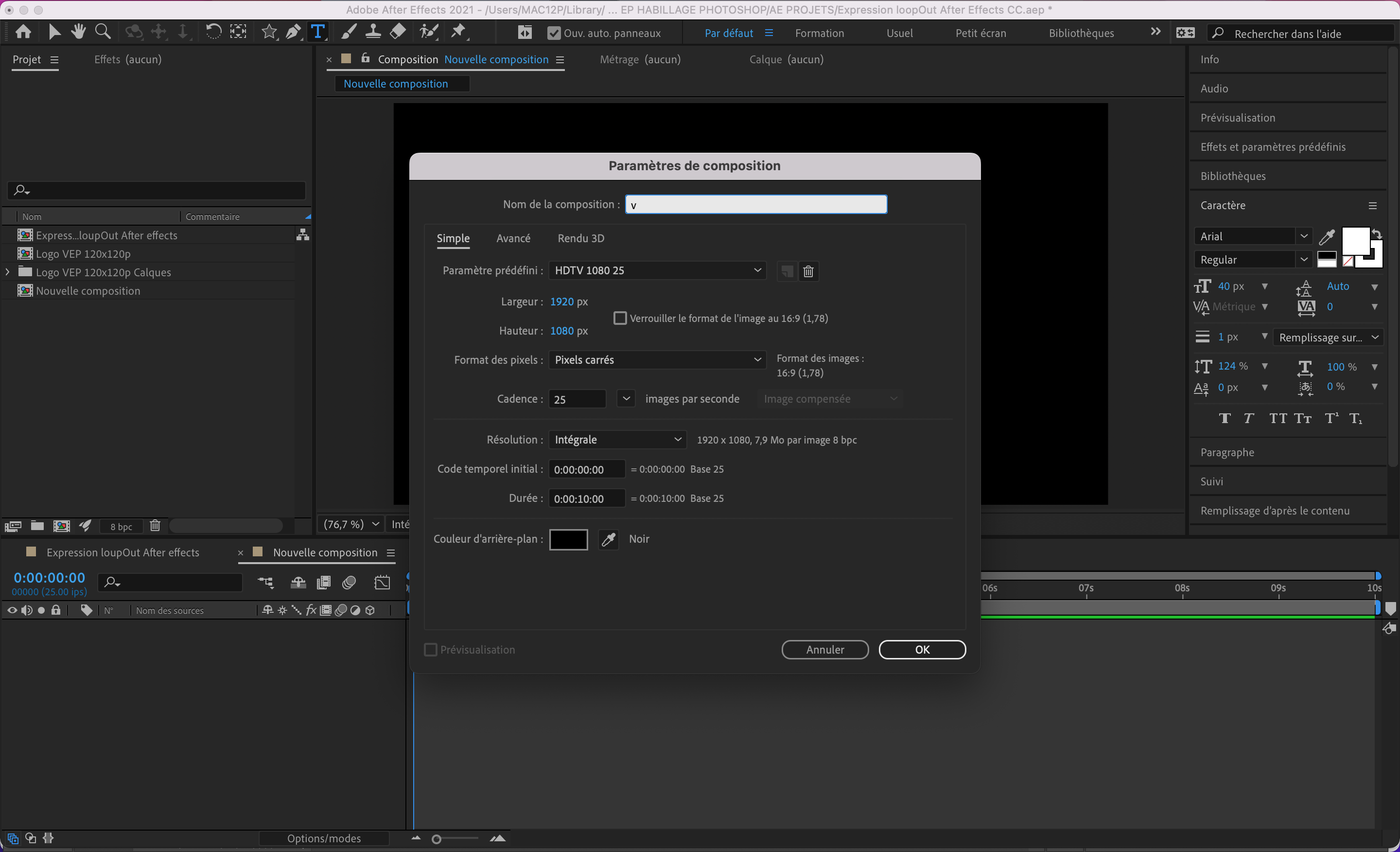Click the Zoom magnifier tool
The height and width of the screenshot is (852, 1400).
(103, 33)
